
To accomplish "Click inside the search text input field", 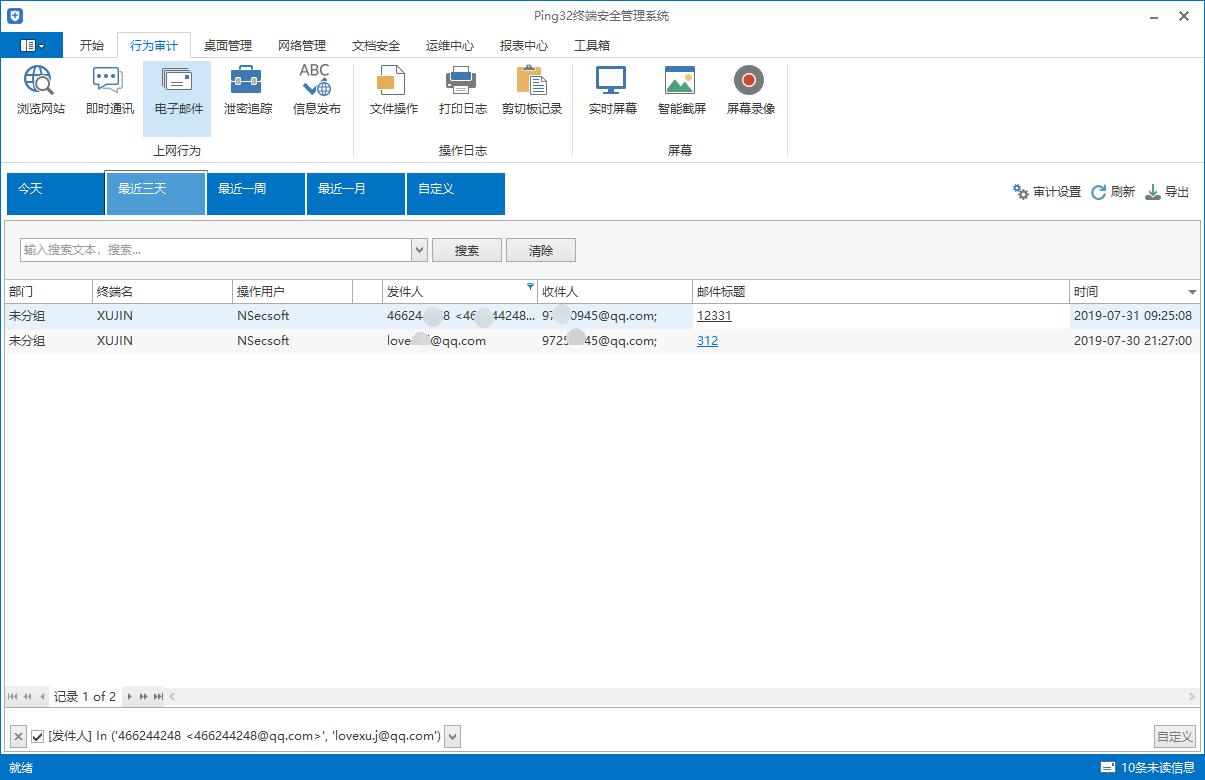I will pyautogui.click(x=216, y=250).
